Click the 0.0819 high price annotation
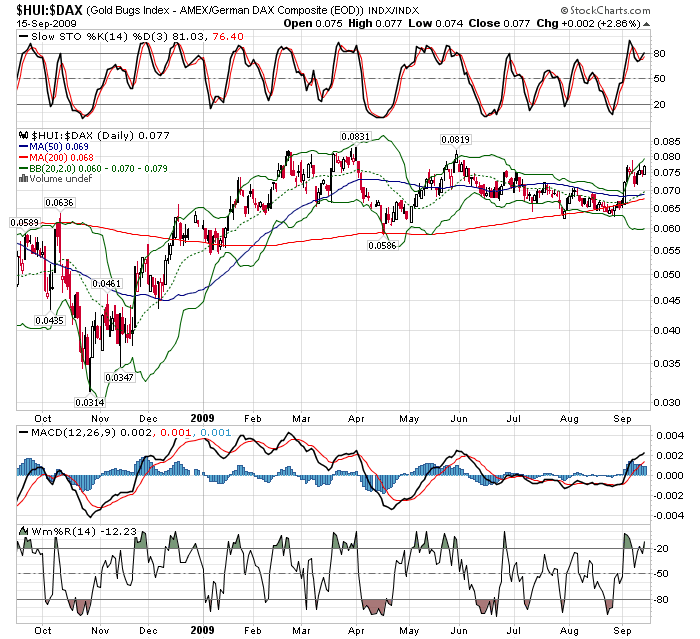Screen dimensions: 700x639 (456, 139)
